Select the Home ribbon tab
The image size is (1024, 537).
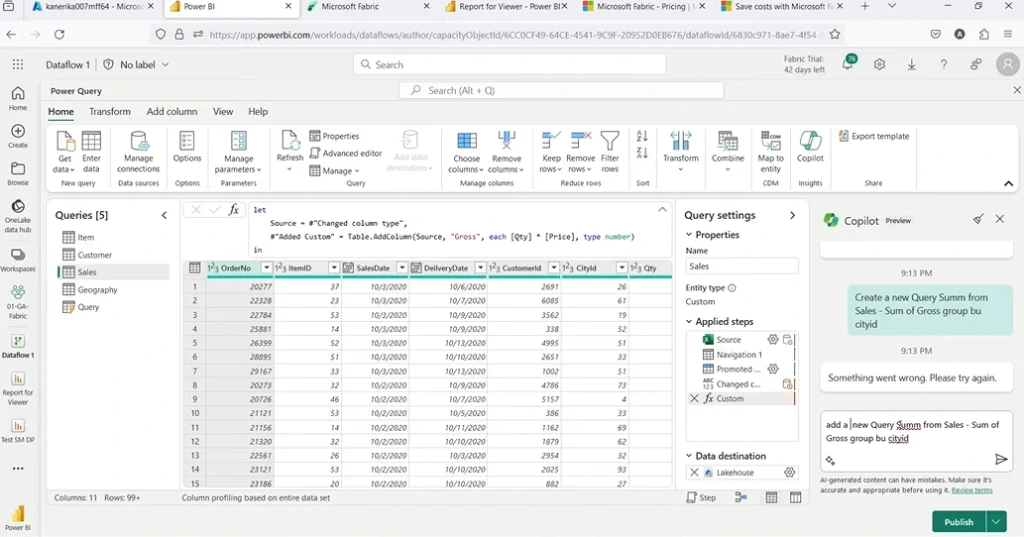point(61,112)
